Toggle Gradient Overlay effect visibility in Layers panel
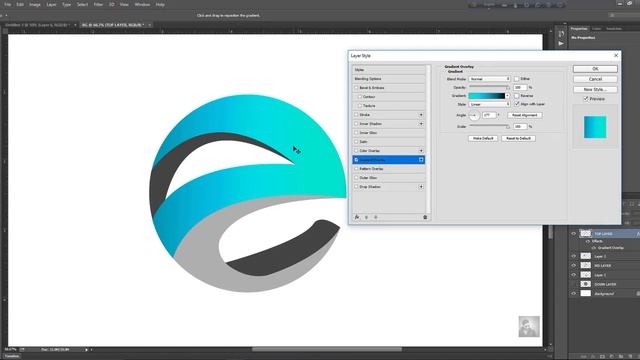The width and height of the screenshot is (640, 360). point(594,248)
